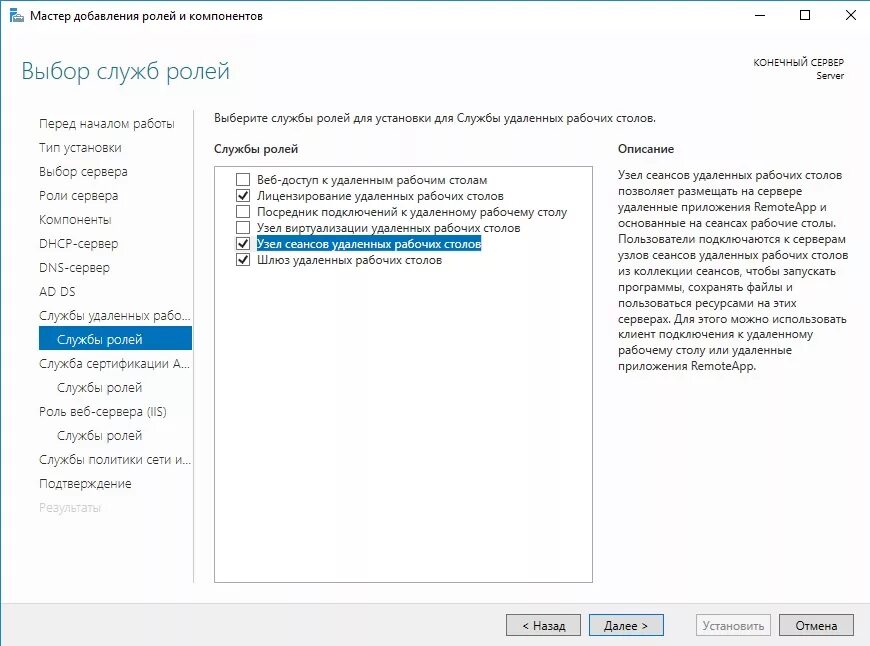870x646 pixels.
Task: Uncheck Лицензирование удаленных рабочих столов
Action: [x=243, y=196]
